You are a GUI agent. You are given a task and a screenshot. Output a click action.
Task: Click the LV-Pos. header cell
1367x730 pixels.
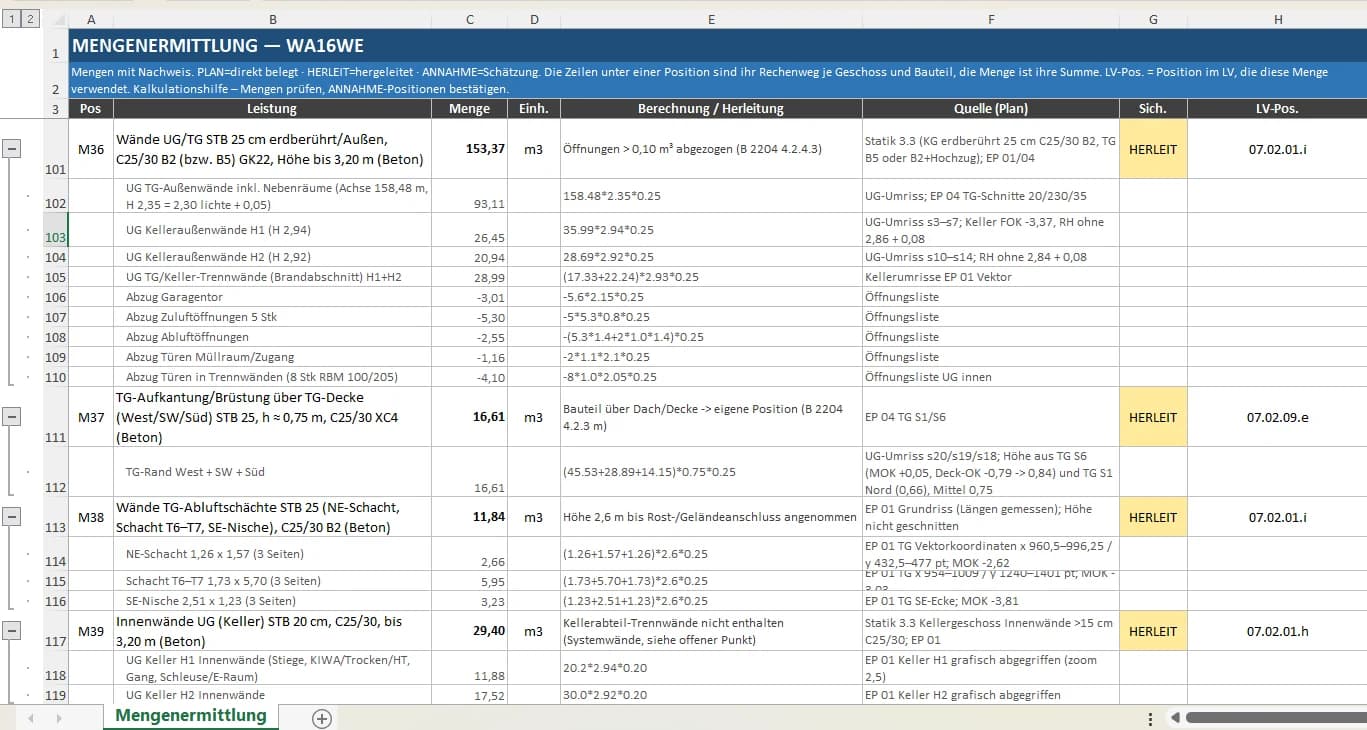pos(1277,108)
